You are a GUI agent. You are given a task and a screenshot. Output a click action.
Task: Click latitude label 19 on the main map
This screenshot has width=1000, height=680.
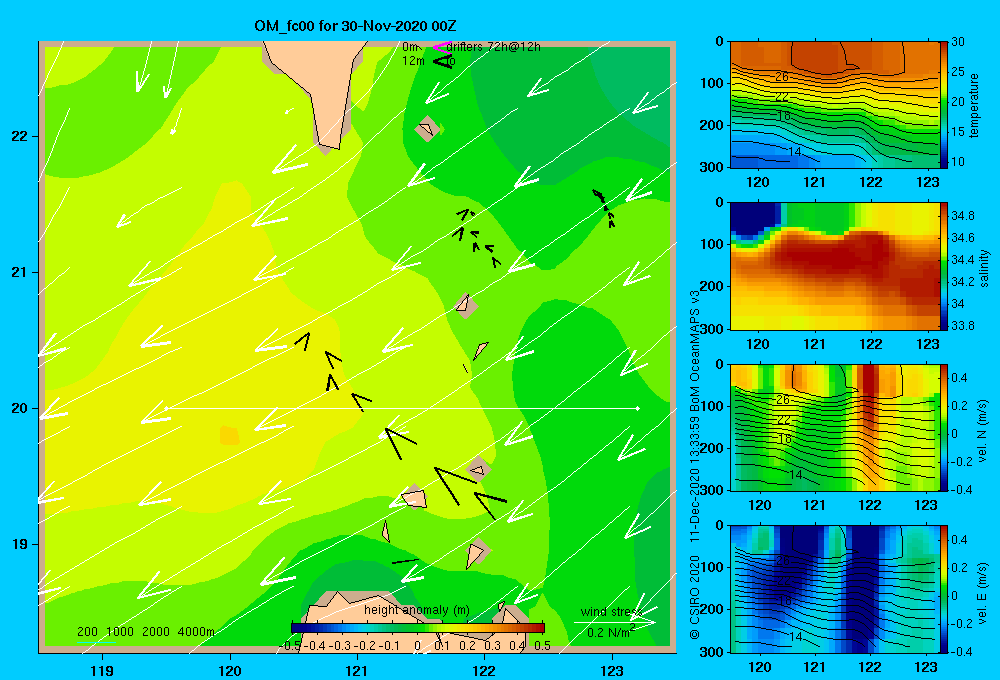point(19,544)
